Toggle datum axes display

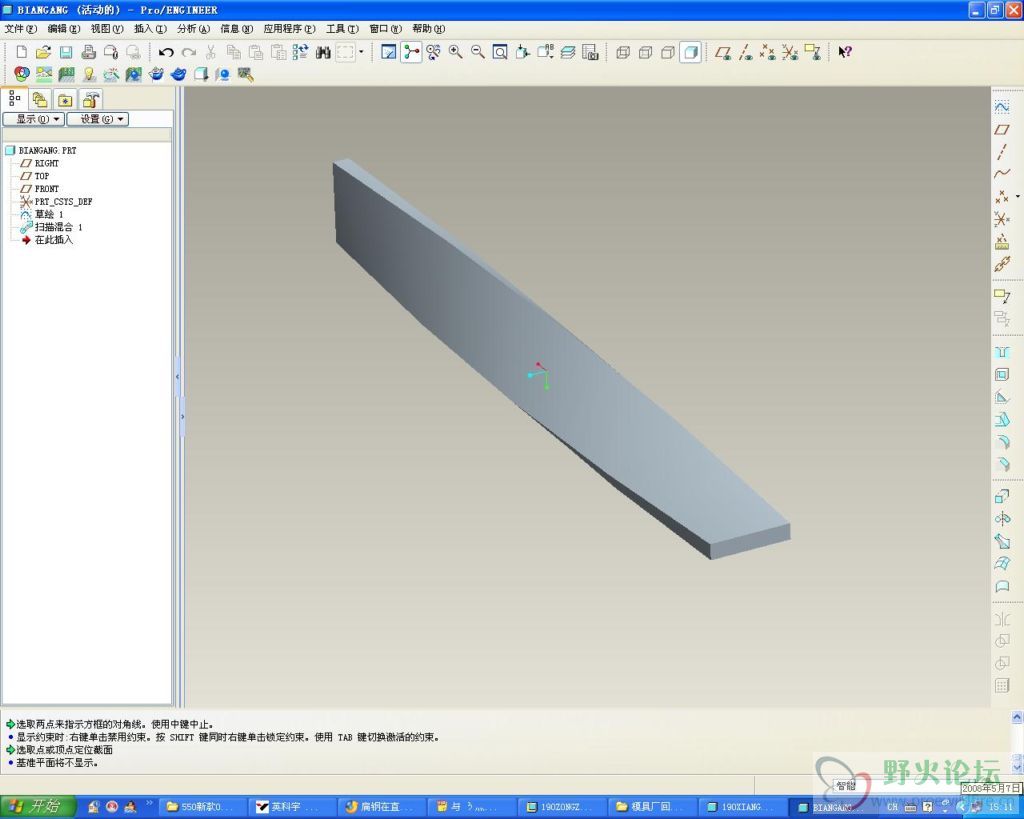745,52
